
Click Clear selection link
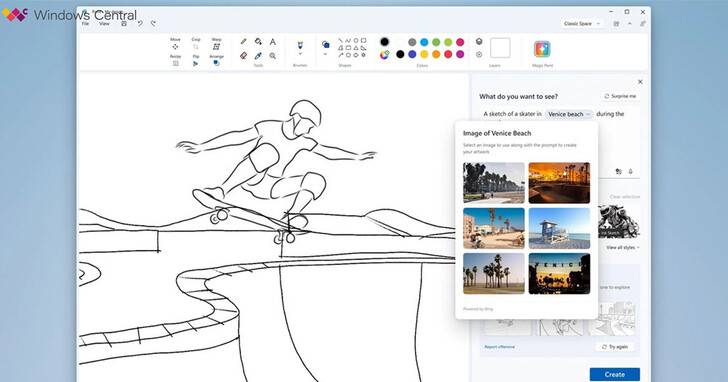click(x=624, y=197)
